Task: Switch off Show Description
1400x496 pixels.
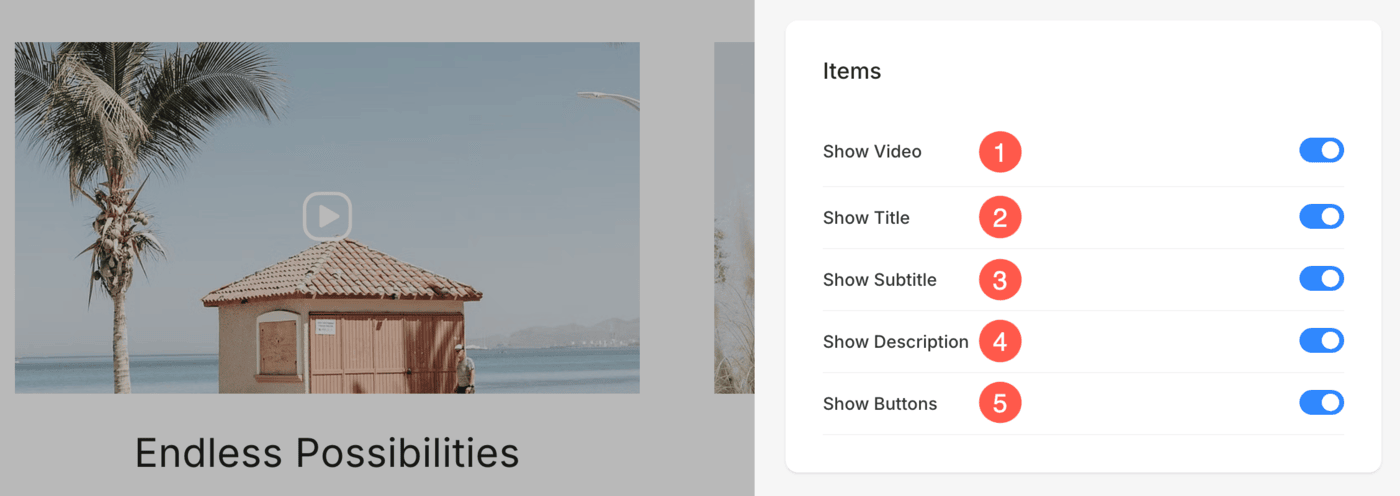Action: tap(1321, 341)
